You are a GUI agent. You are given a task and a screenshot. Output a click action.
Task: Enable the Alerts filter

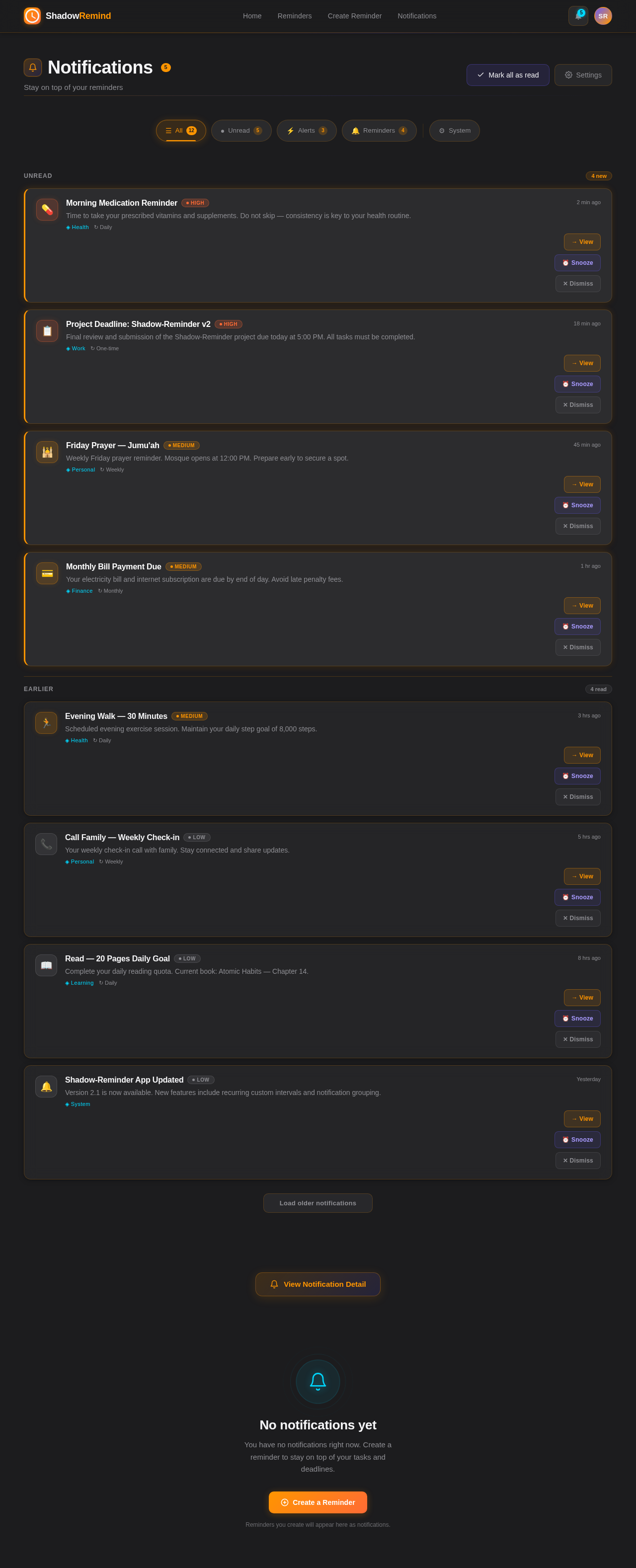(x=306, y=130)
